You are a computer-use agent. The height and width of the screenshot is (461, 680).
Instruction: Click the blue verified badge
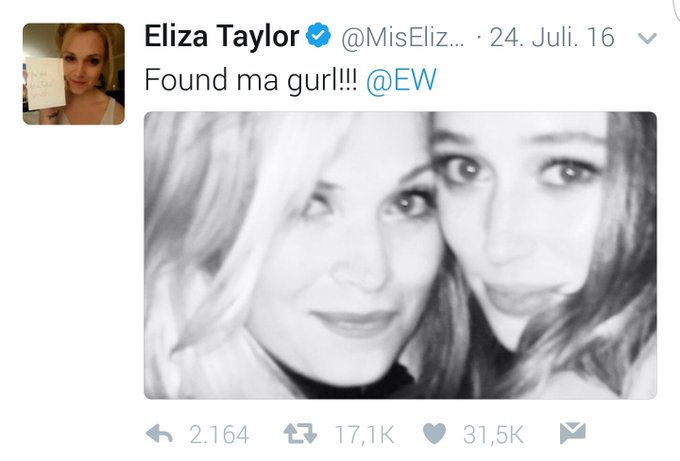point(318,36)
